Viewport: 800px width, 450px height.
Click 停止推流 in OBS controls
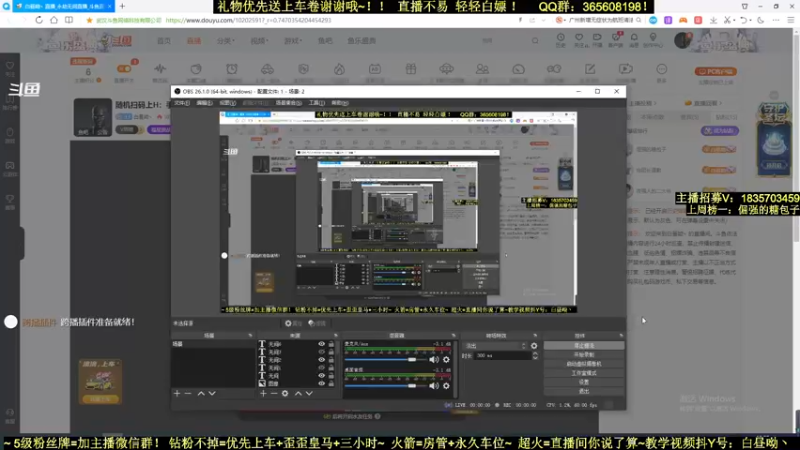(x=584, y=345)
